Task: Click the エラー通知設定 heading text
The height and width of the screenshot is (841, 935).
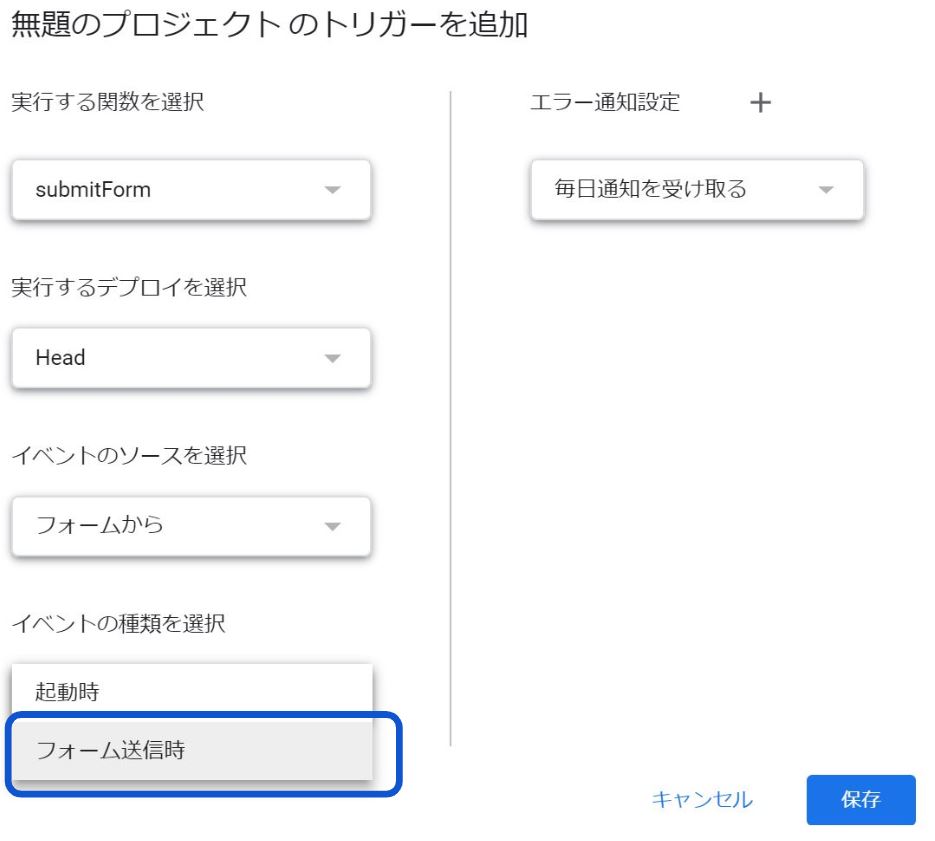Action: [x=604, y=102]
